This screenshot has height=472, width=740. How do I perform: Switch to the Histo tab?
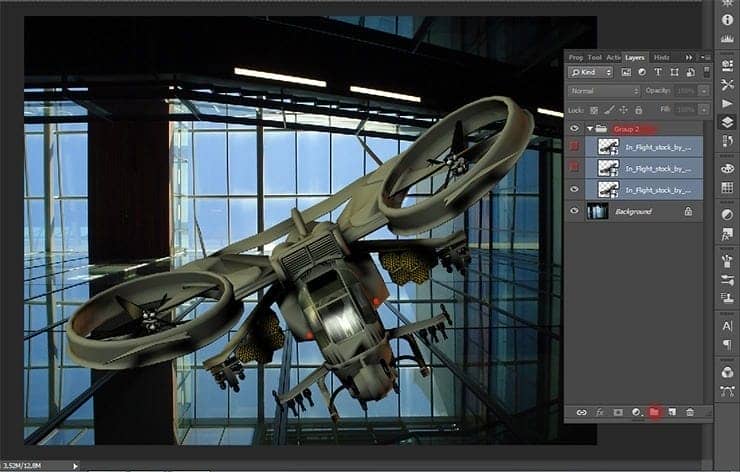662,58
